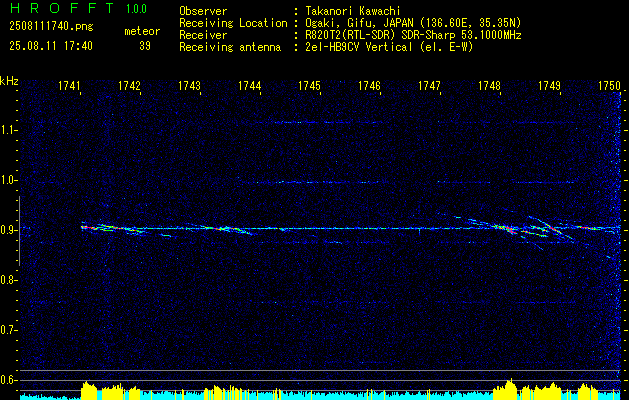This screenshot has width=629, height=400.
Task: Click the 1743 time marker
Action: coord(189,85)
